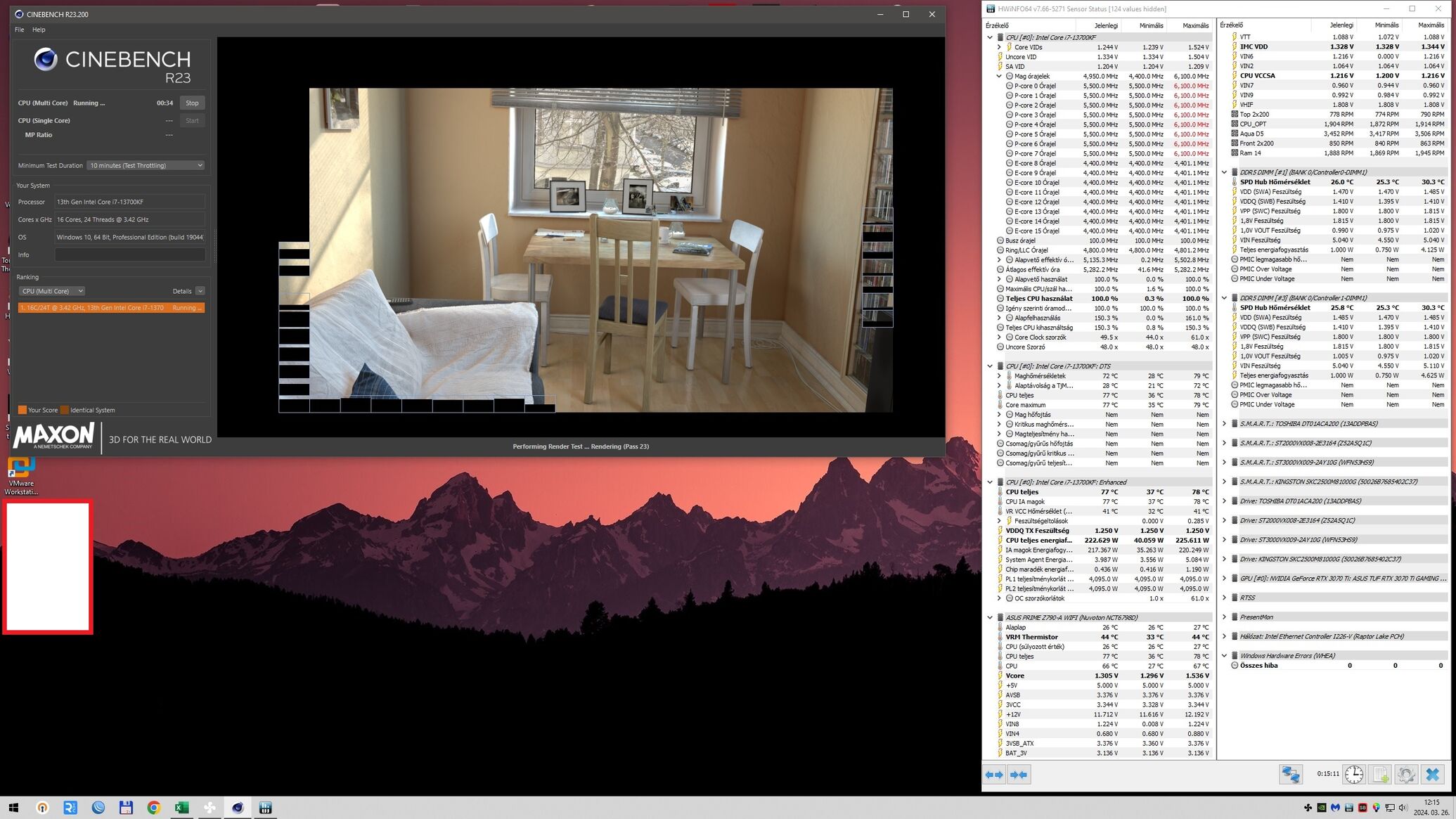Switch to HWiNFO taskbar icon
This screenshot has height=819, width=1456.
265,808
